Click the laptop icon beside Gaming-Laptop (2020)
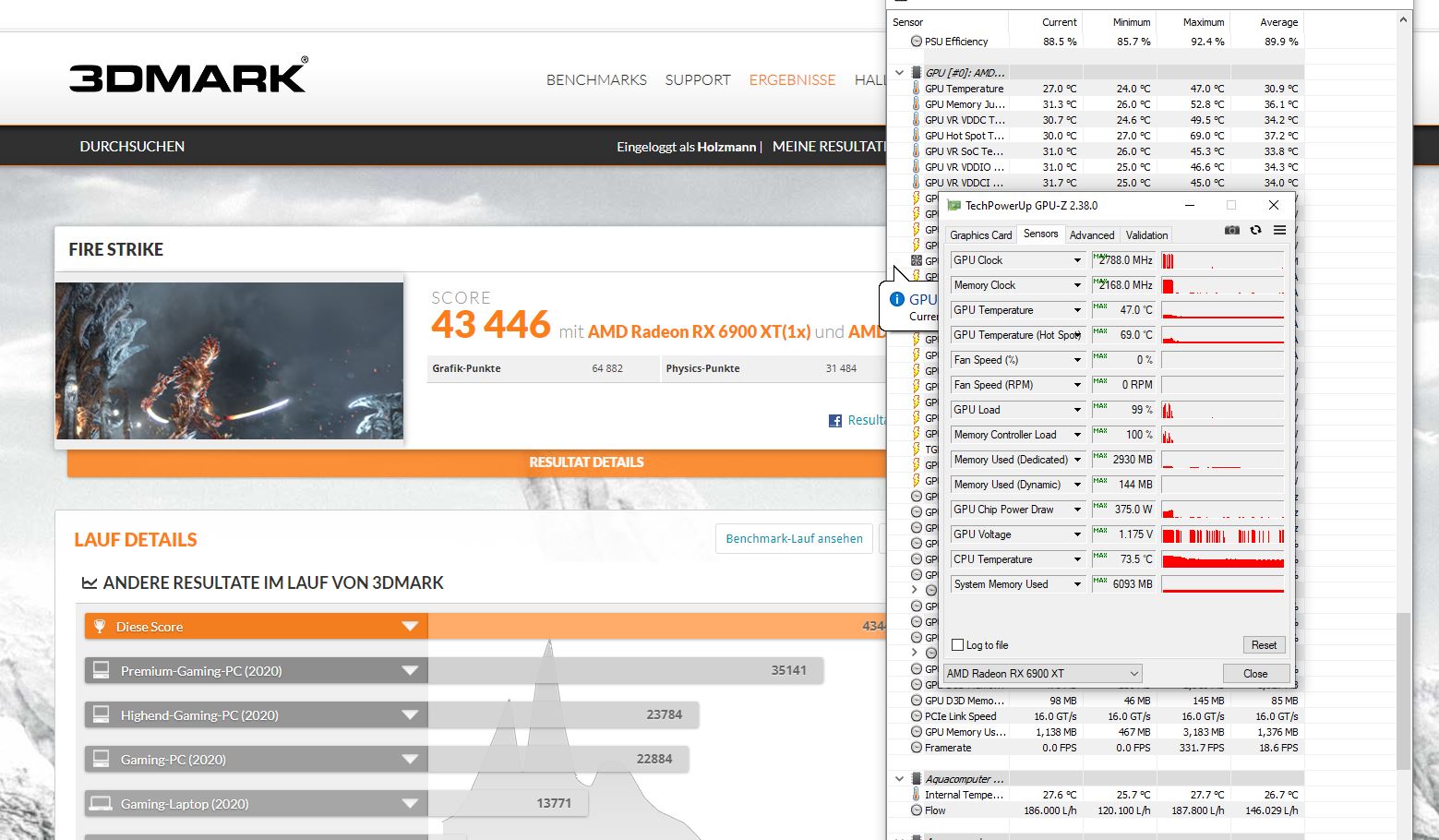 (x=101, y=804)
